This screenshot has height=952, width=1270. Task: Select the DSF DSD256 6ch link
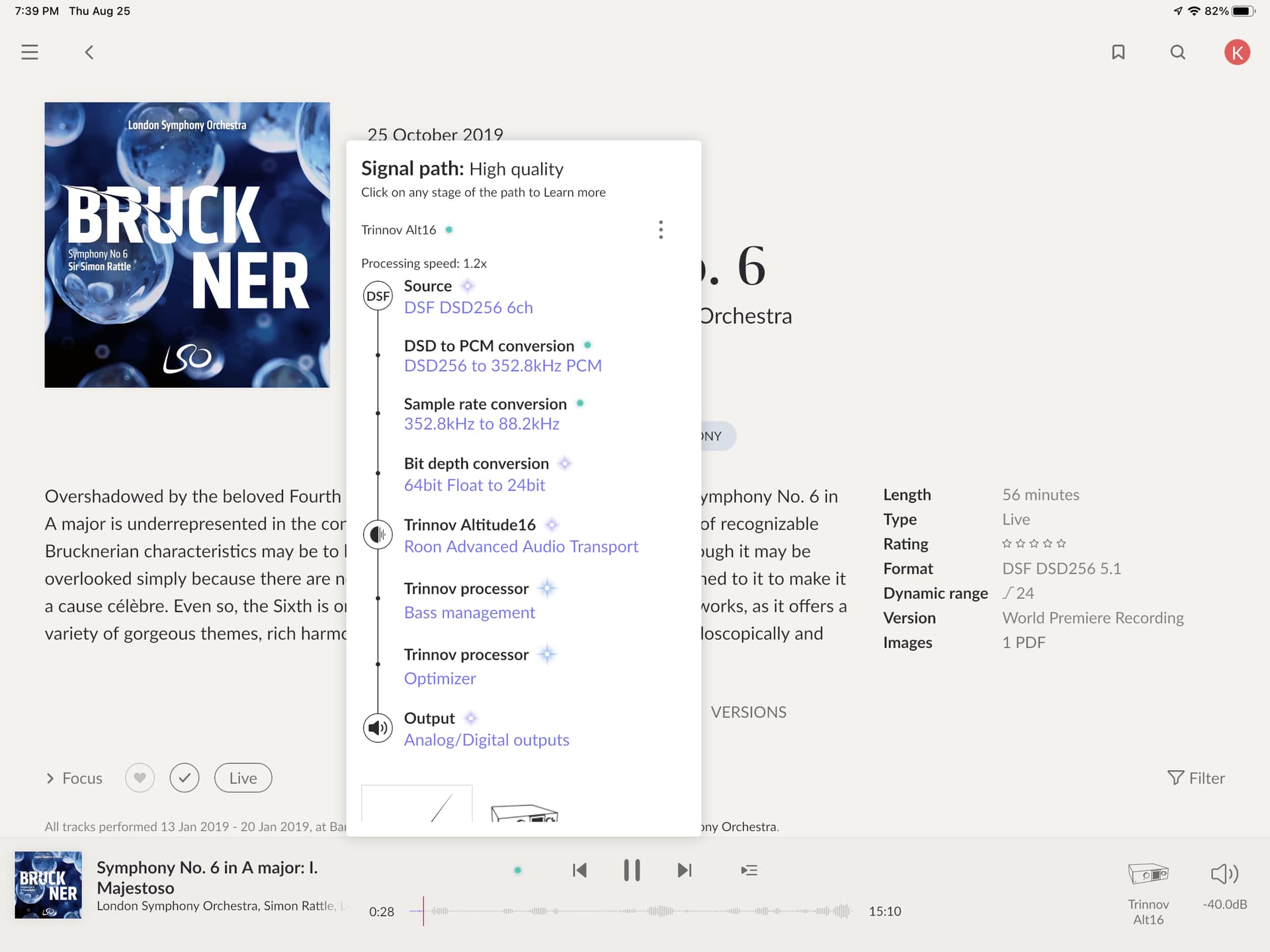point(468,308)
